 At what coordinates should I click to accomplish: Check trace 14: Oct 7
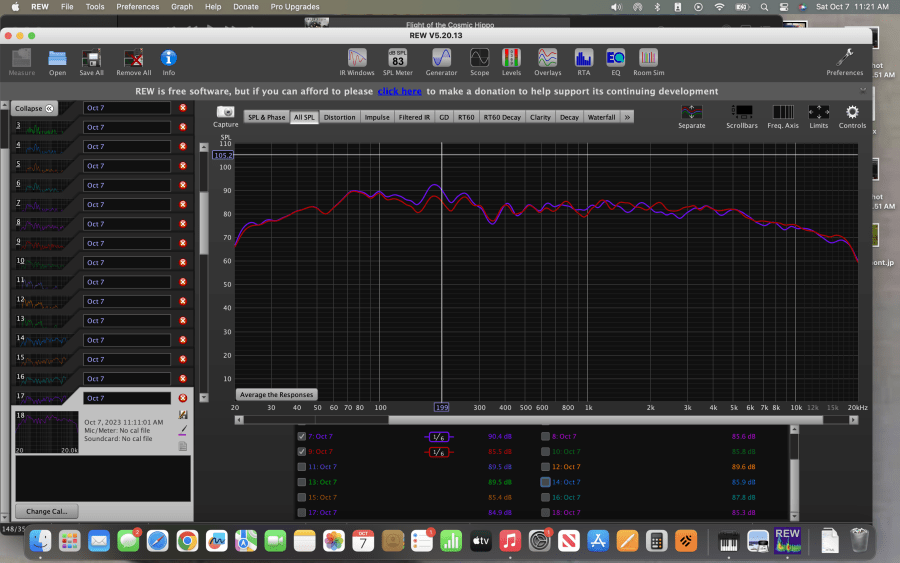point(545,482)
